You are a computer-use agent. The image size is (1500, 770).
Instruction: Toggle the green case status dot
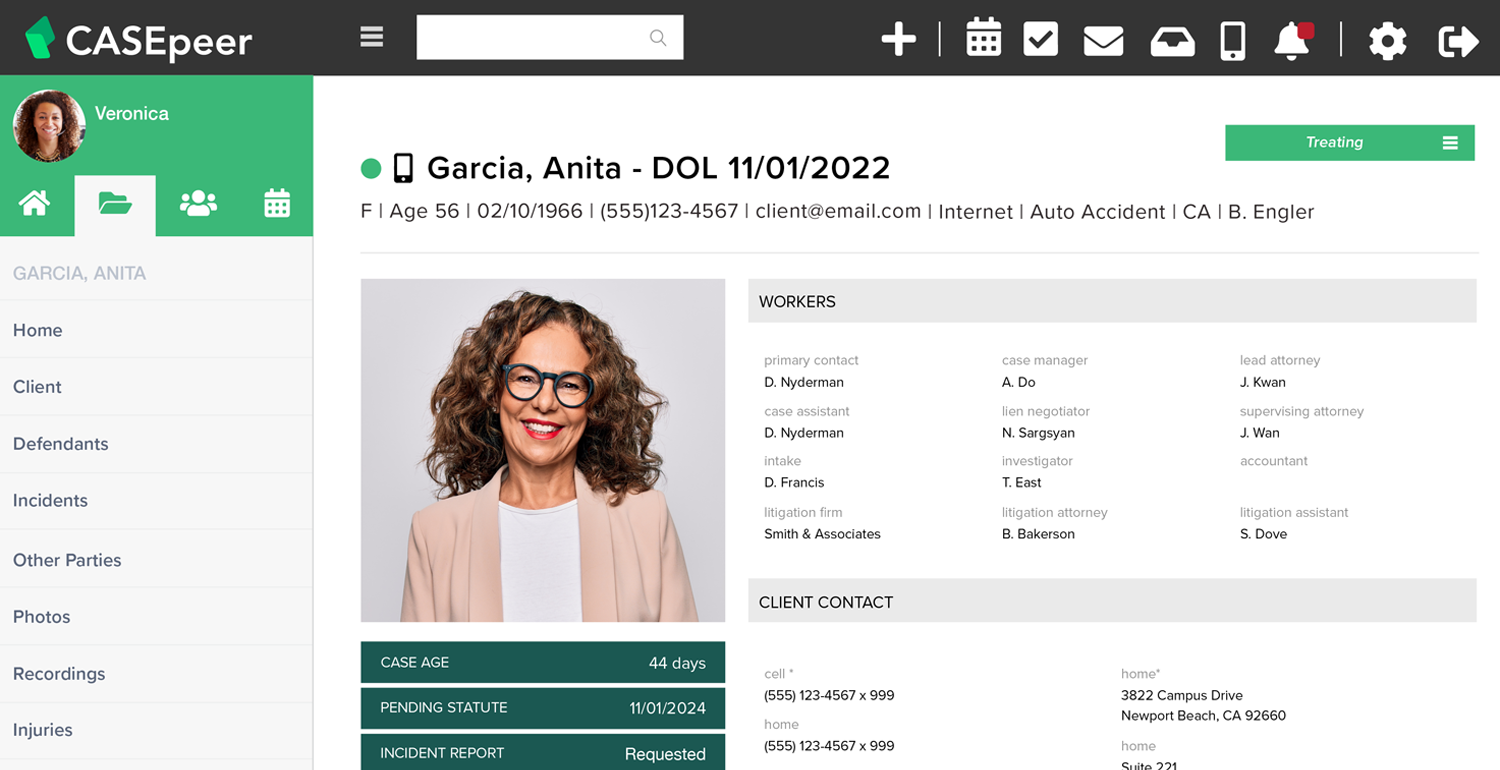click(x=370, y=168)
